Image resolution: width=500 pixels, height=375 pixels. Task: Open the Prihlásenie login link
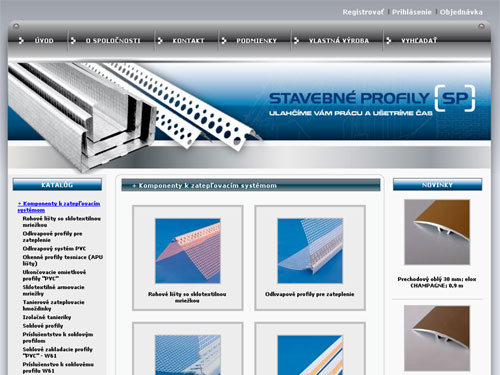[412, 12]
